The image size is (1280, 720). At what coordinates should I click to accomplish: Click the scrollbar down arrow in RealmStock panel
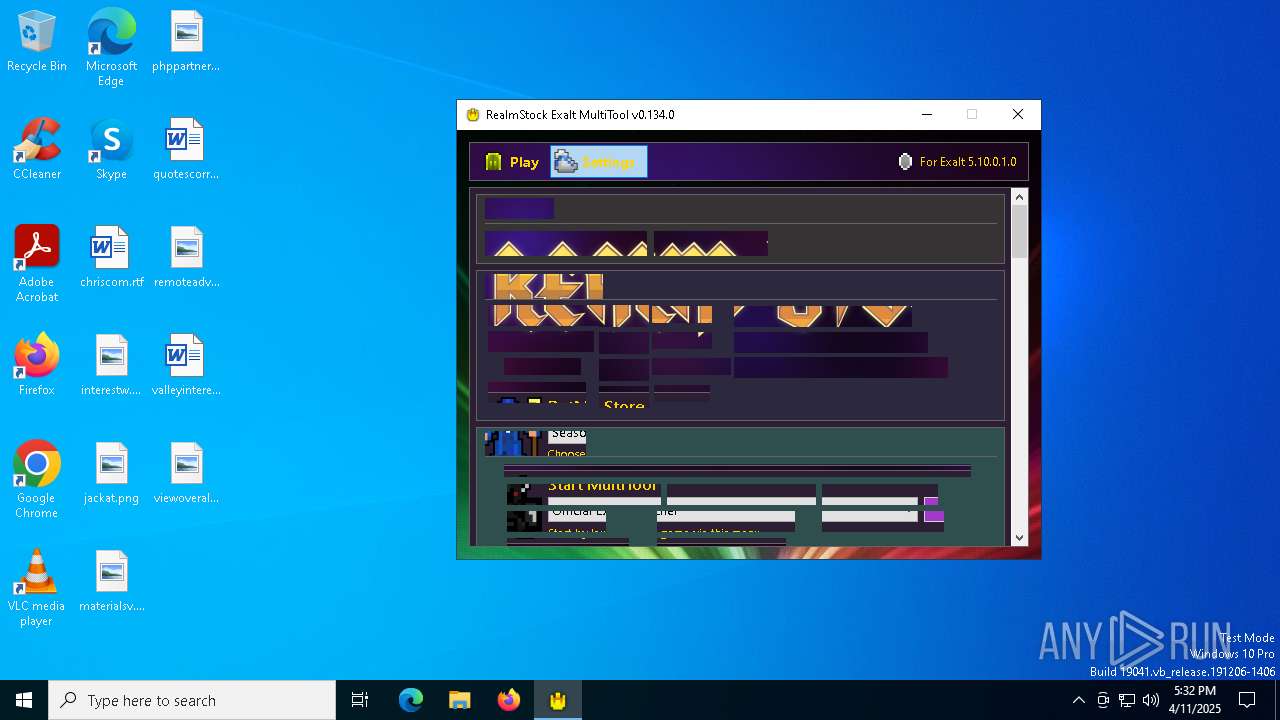tap(1019, 538)
